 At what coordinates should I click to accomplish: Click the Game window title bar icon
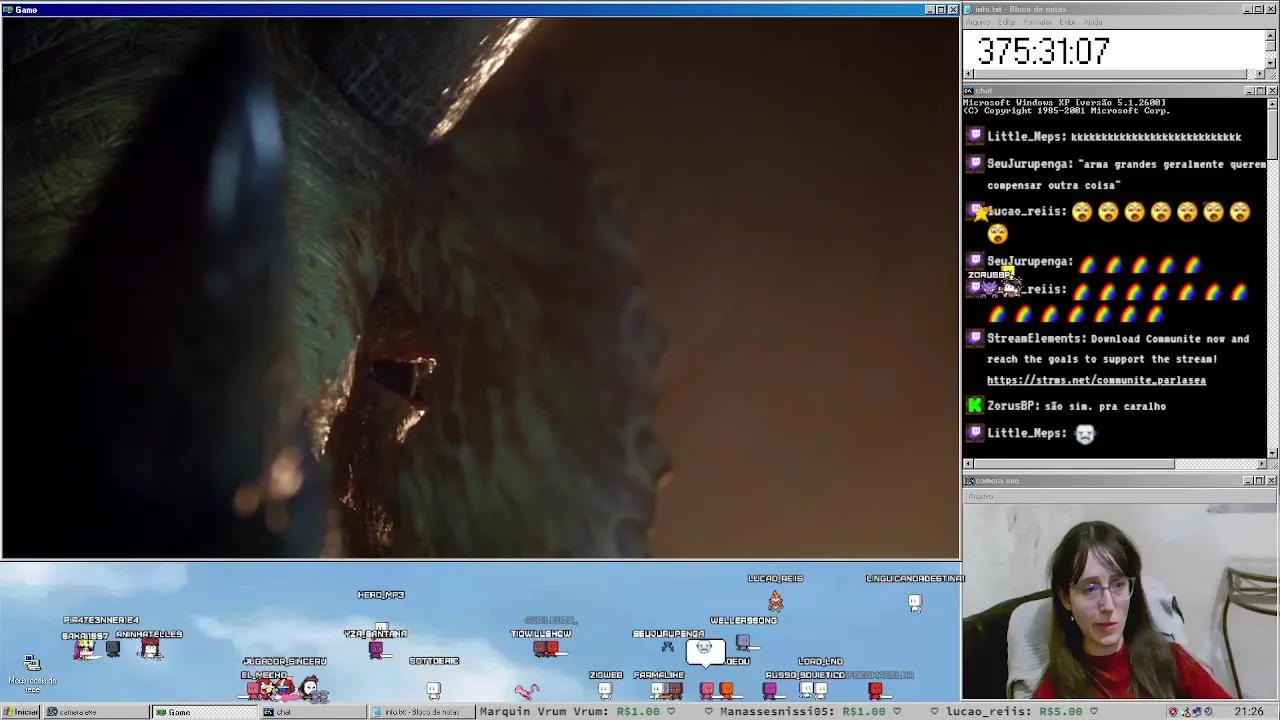[x=8, y=10]
